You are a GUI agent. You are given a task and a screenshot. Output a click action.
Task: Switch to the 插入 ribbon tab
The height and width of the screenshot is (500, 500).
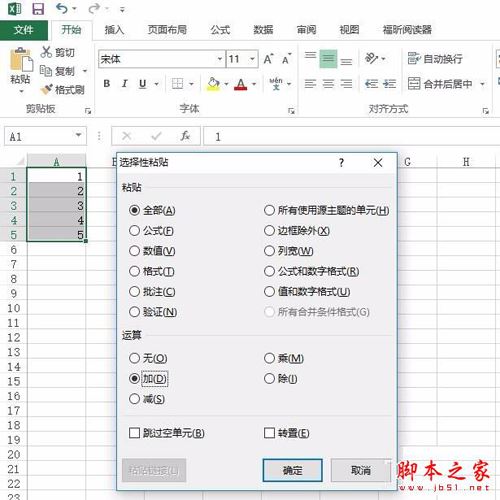point(114,30)
